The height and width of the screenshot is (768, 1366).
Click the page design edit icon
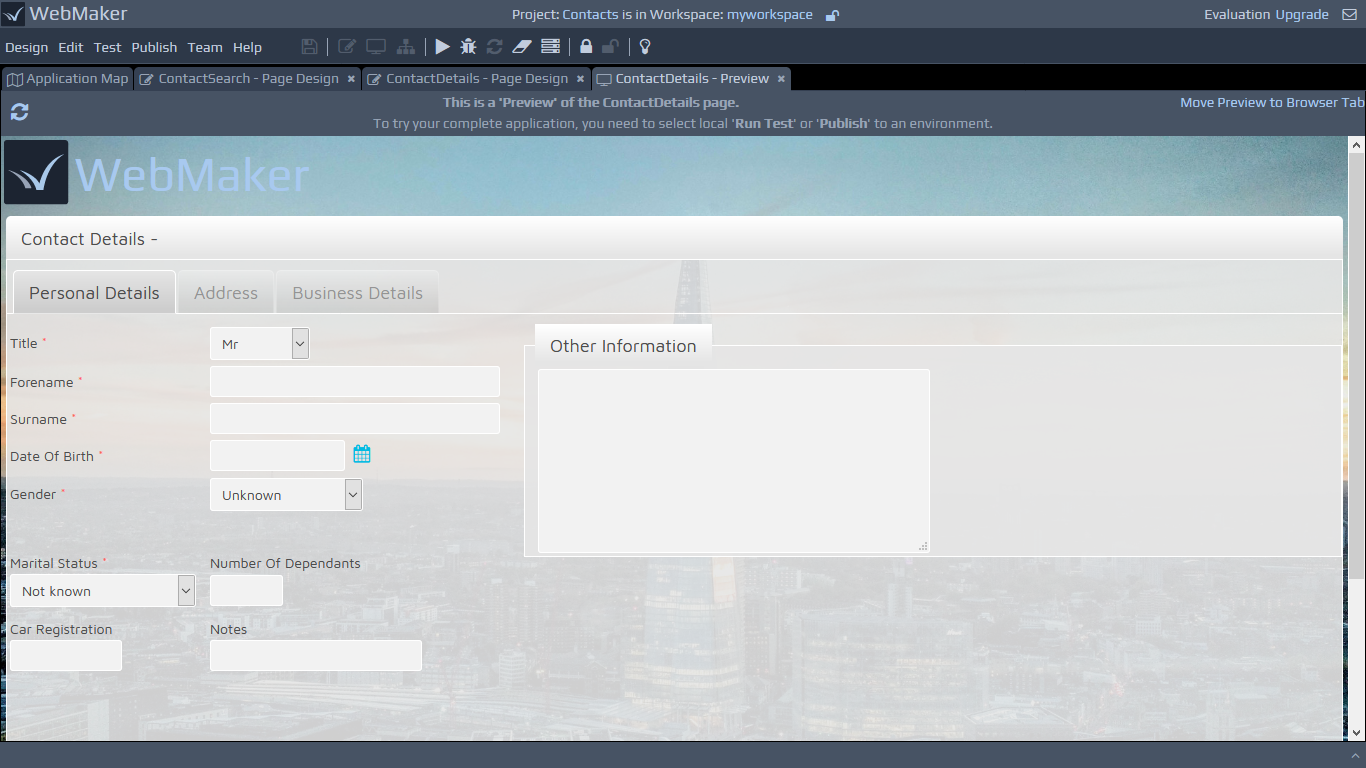[x=347, y=46]
